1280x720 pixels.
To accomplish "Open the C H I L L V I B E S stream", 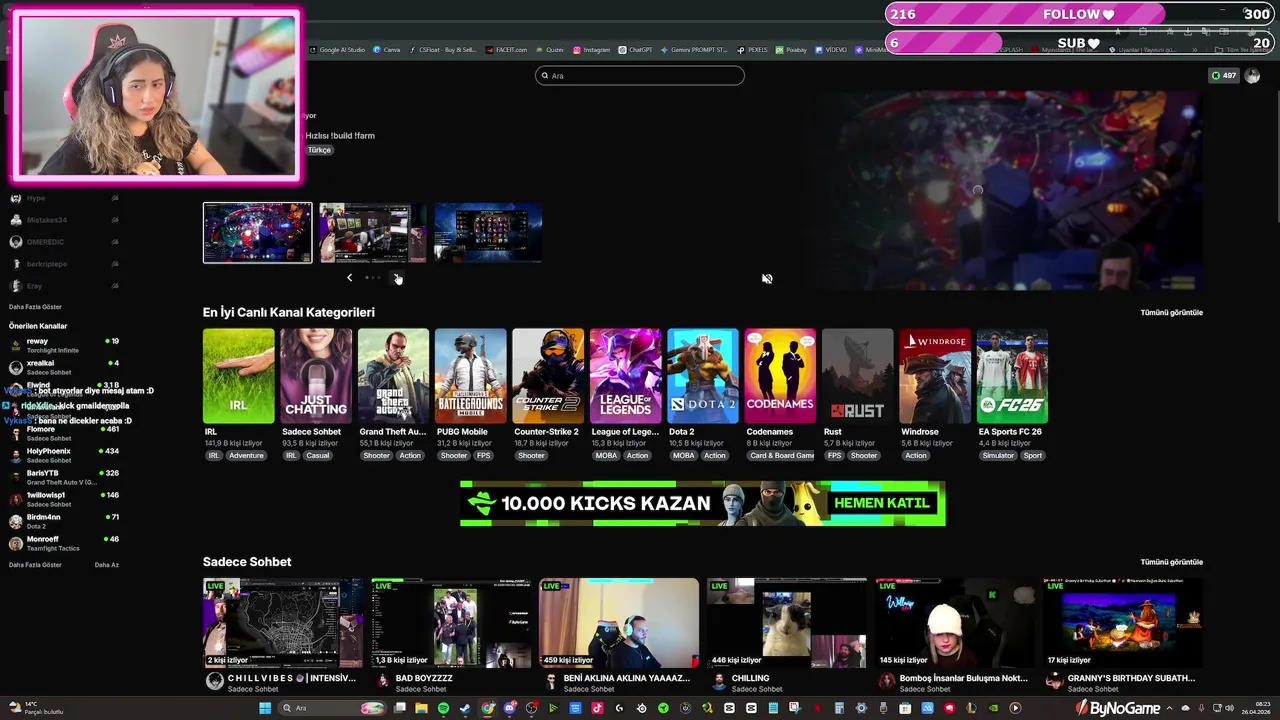I will (283, 623).
